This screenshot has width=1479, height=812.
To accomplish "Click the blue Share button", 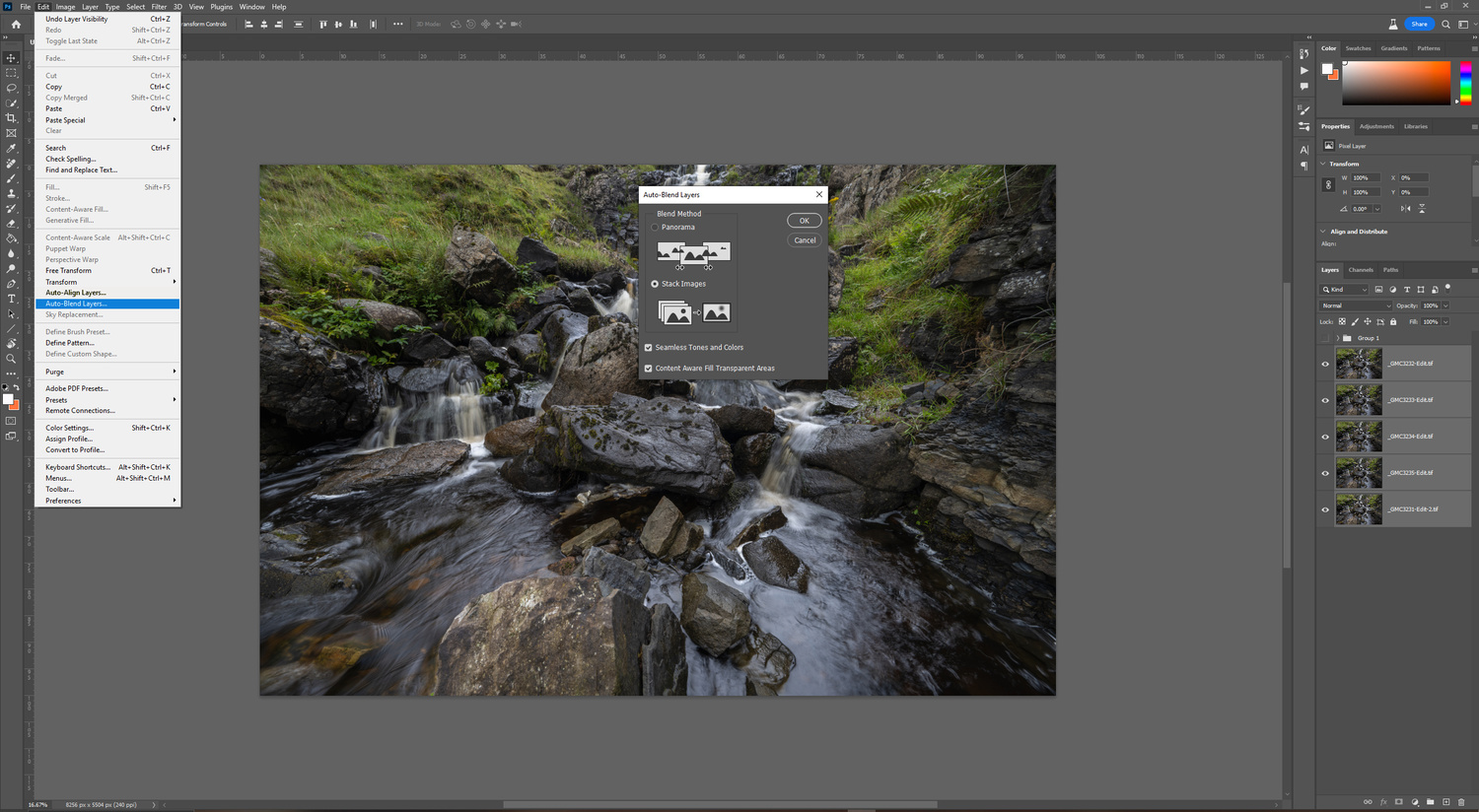I will (1419, 24).
